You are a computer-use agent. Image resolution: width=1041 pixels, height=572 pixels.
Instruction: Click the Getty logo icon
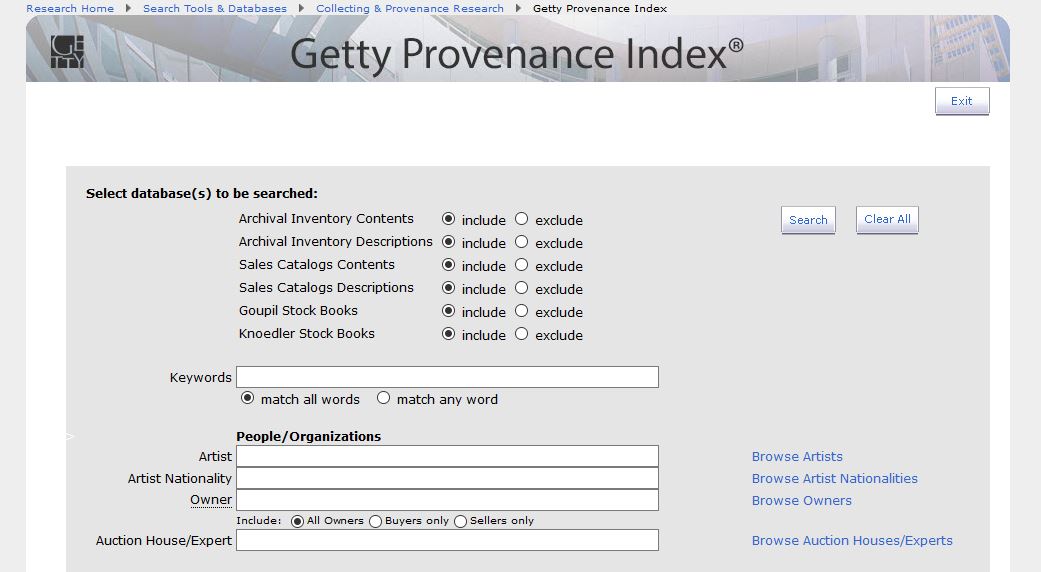(67, 52)
